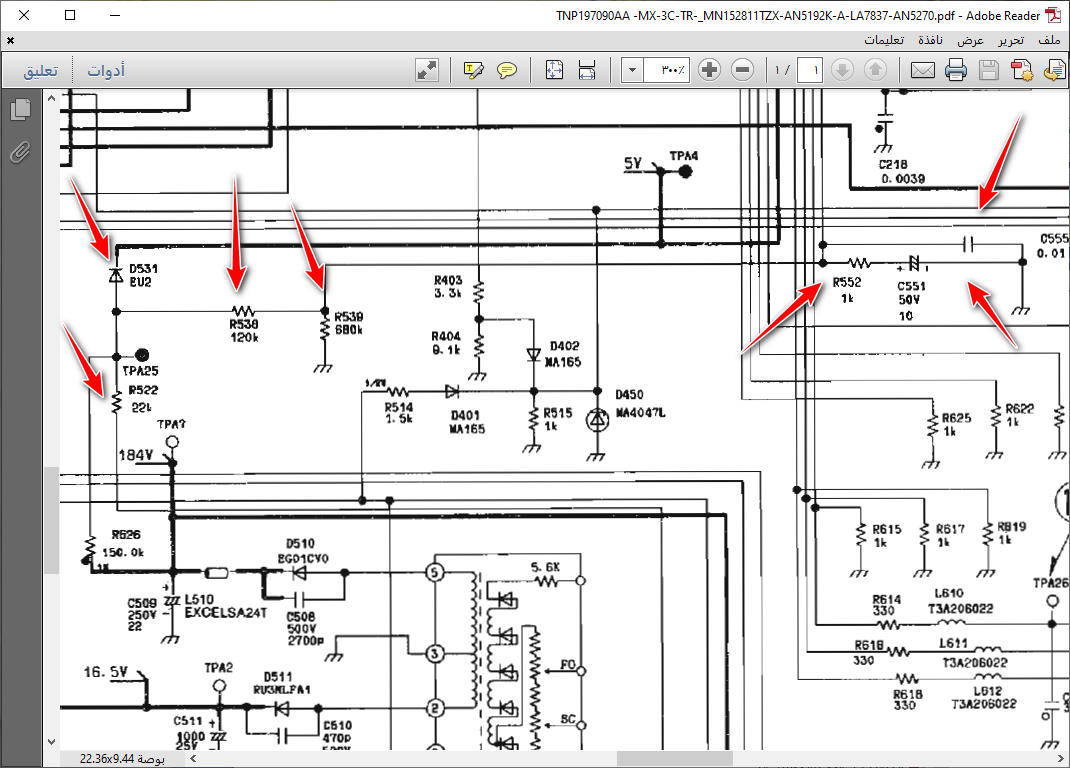Click the D511 RU3NLFA1 label

click(281, 683)
